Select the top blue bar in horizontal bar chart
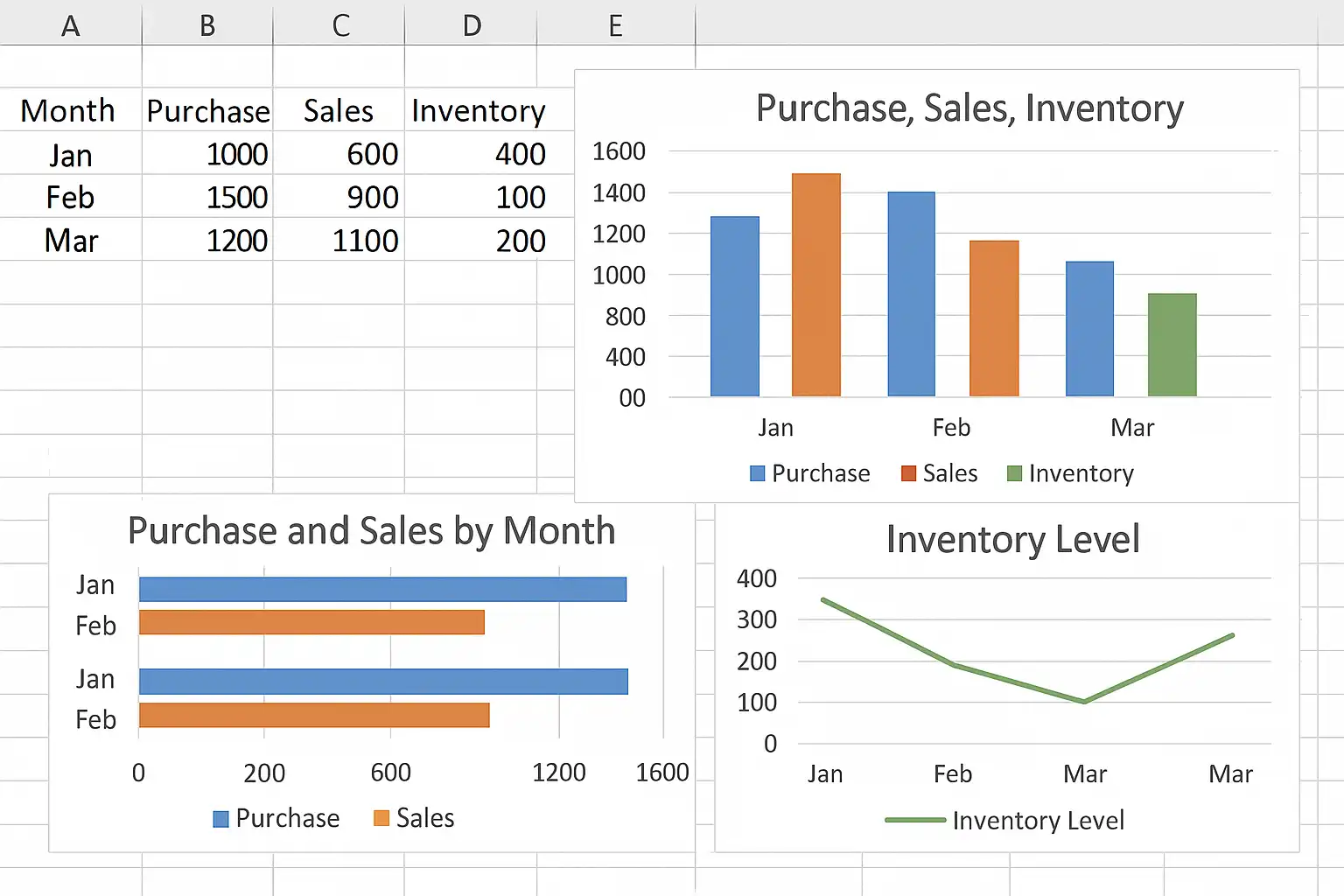Viewport: 1344px width, 896px height. pos(382,590)
